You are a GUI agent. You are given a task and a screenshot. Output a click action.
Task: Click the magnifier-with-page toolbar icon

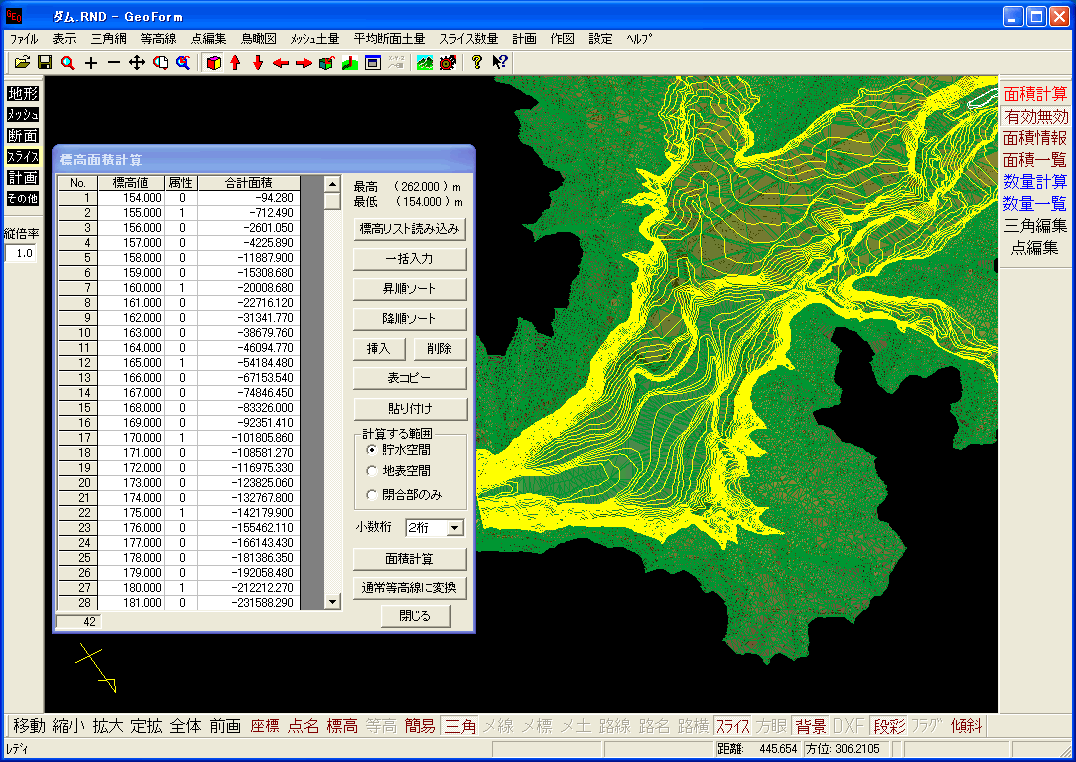160,63
